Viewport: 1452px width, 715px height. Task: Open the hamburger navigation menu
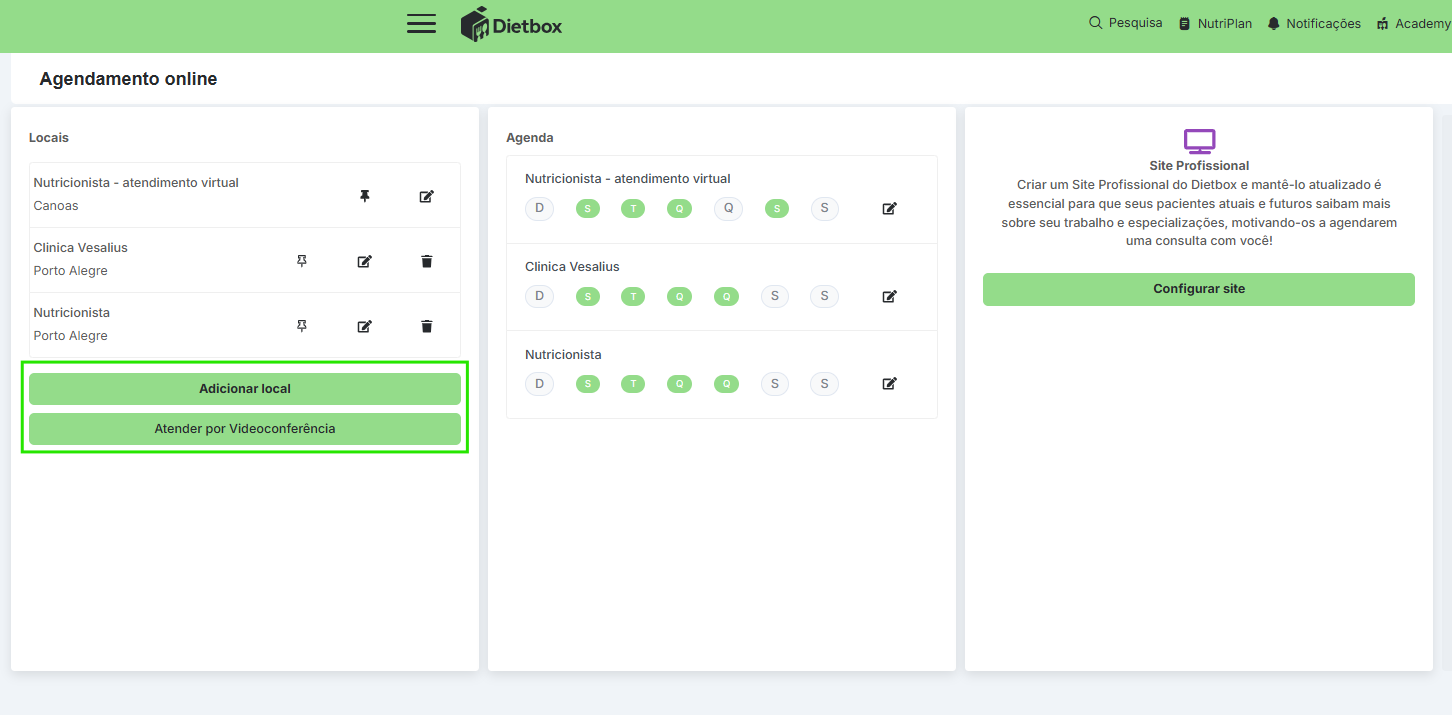(421, 24)
